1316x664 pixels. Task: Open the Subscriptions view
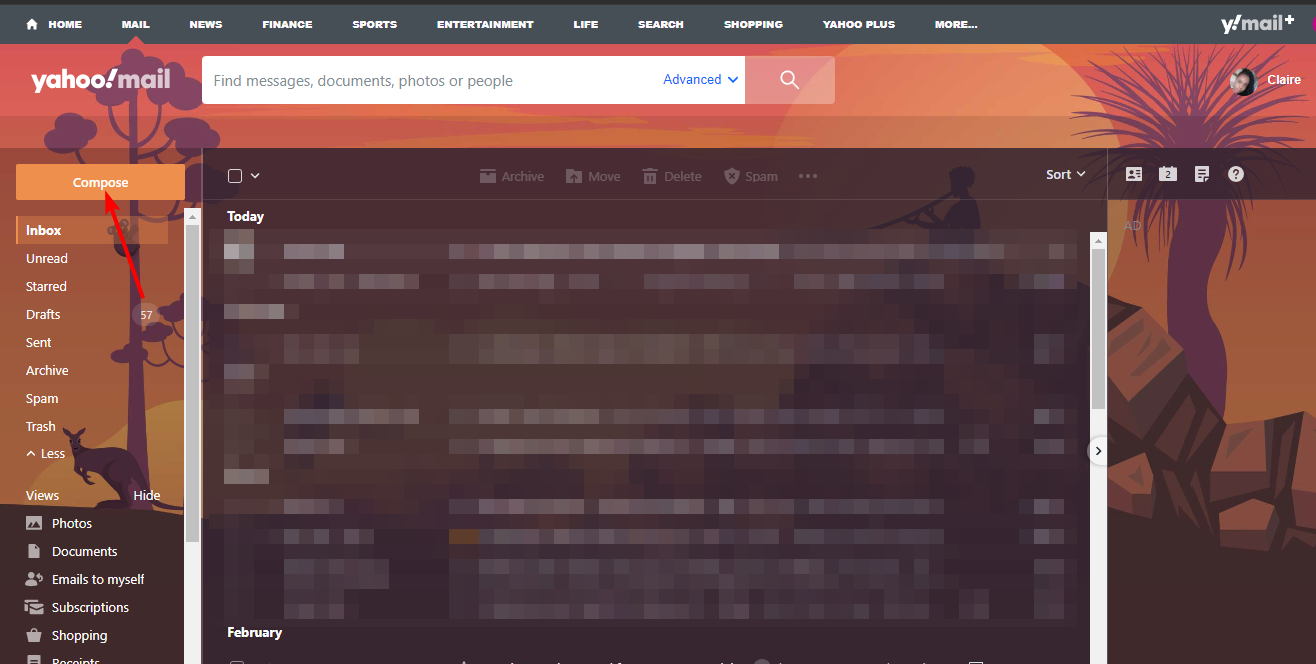coord(77,607)
